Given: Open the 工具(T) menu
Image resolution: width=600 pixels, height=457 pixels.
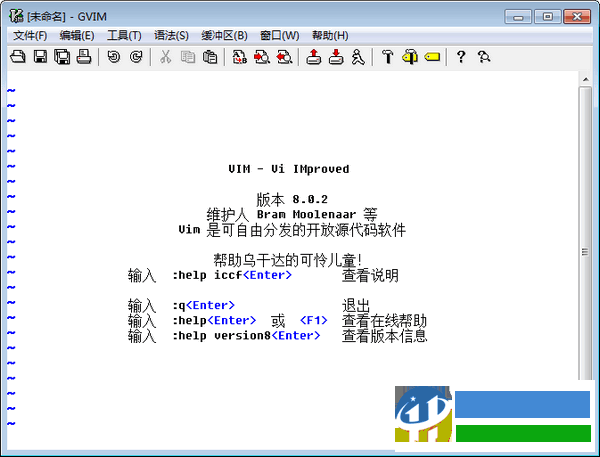Looking at the screenshot, I should [124, 36].
